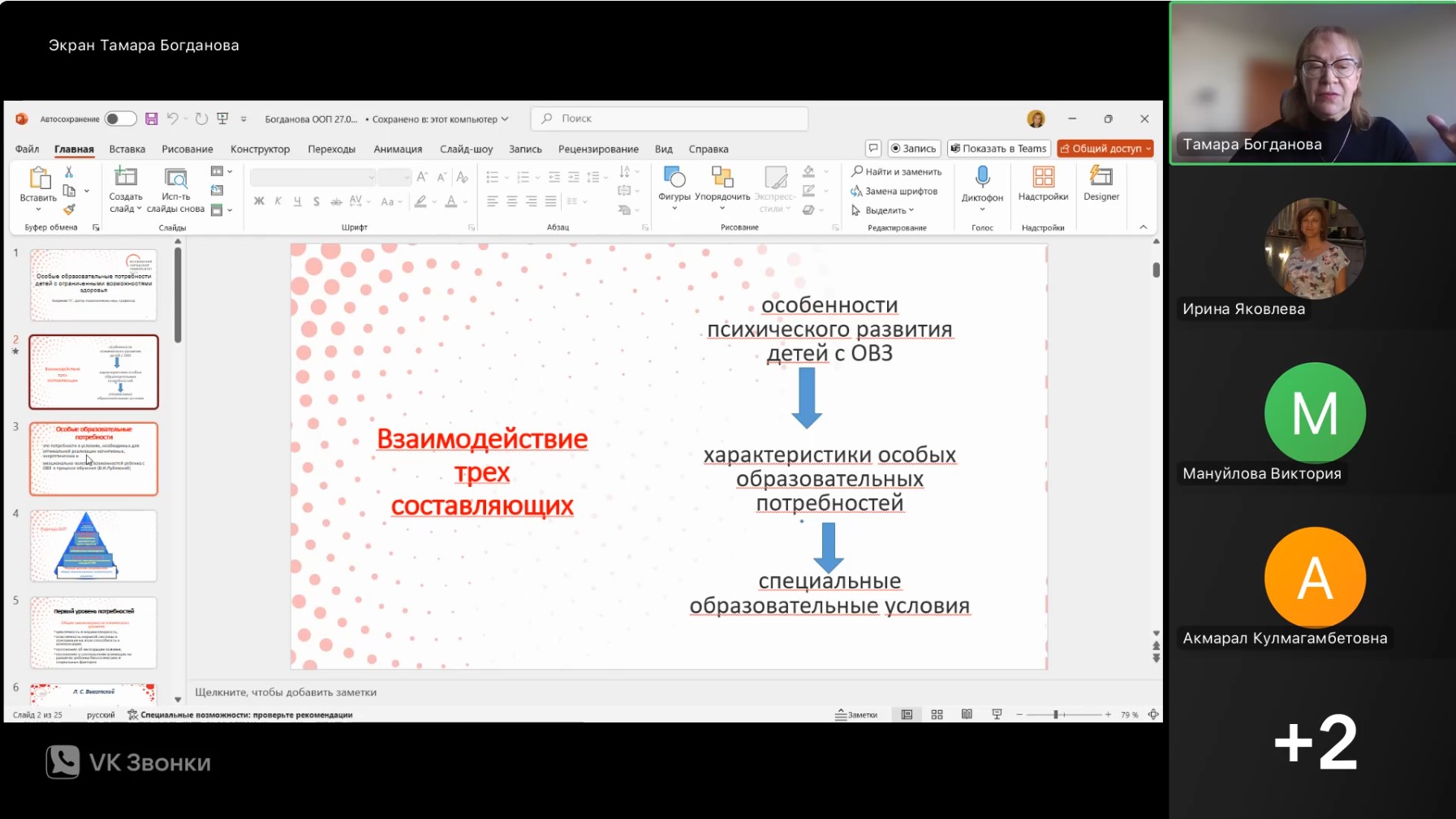Viewport: 1456px width, 819px height.
Task: Open the Animation (Анимация) tab
Action: [398, 149]
